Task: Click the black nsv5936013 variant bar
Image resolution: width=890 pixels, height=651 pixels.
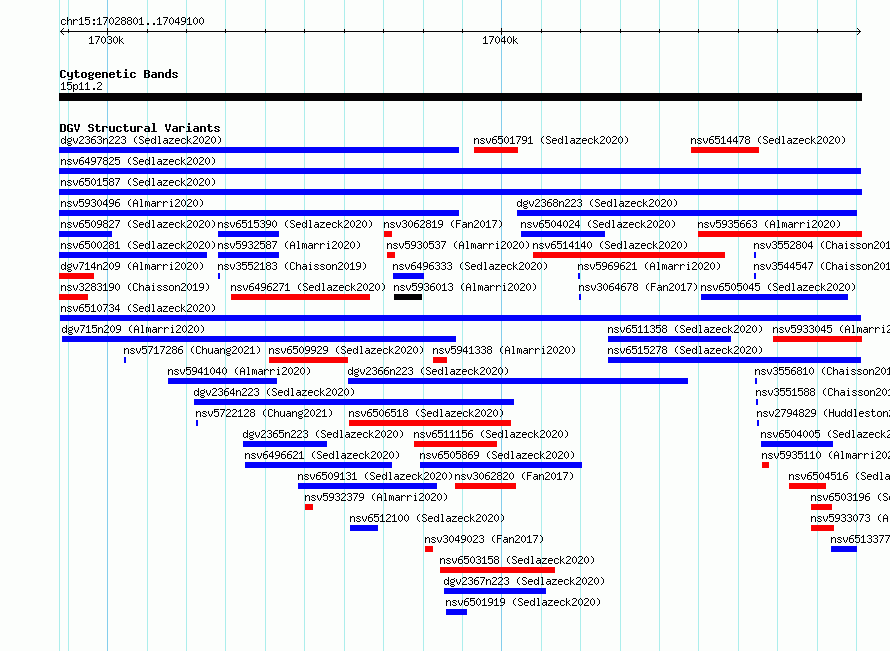Action: 408,297
